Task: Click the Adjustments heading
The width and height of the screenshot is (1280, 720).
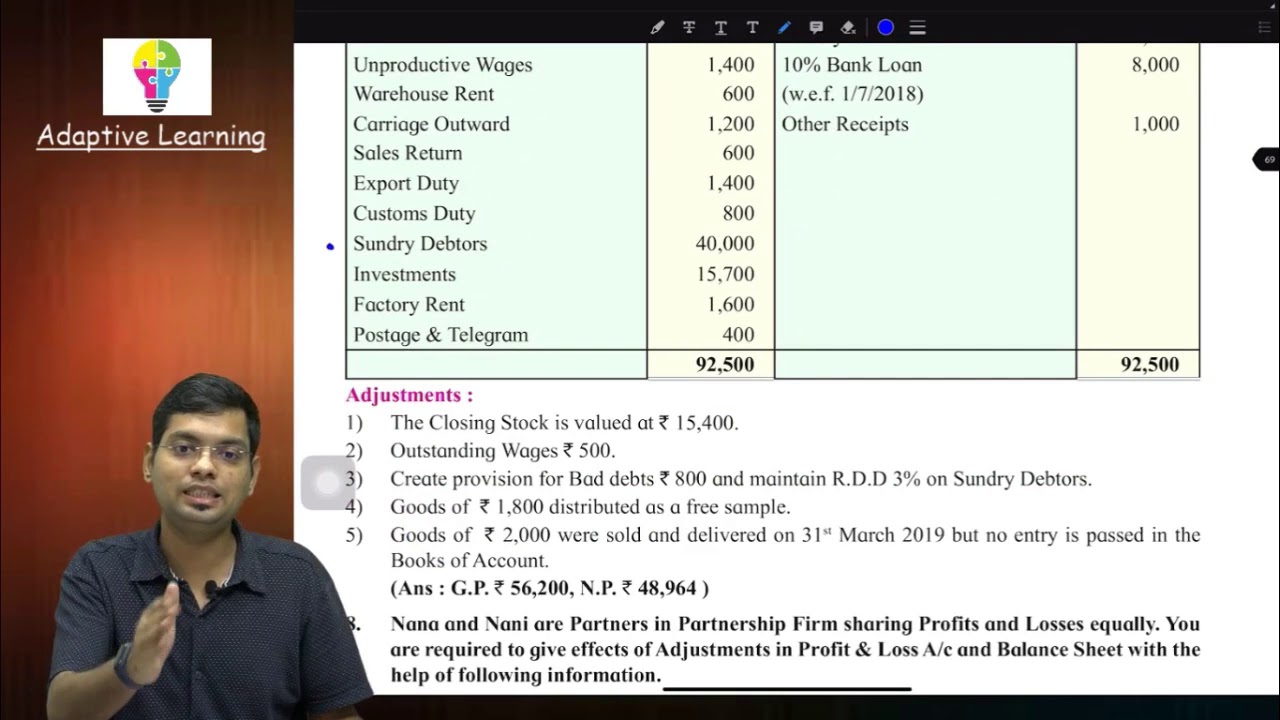Action: tap(409, 395)
